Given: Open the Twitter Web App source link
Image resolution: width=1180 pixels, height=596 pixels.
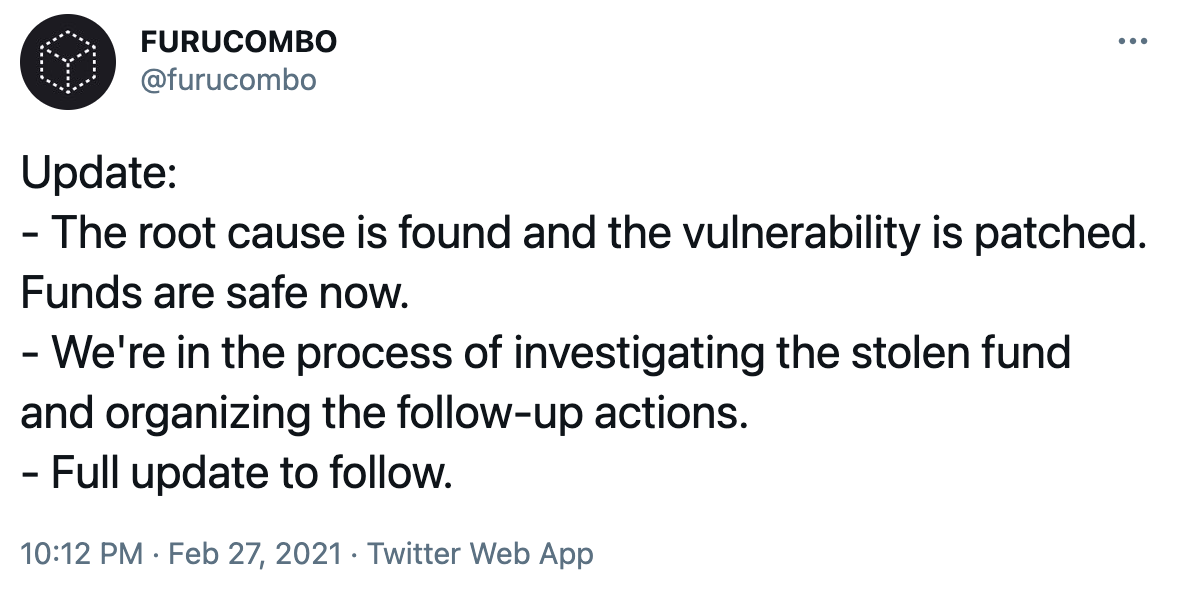Looking at the screenshot, I should point(480,553).
